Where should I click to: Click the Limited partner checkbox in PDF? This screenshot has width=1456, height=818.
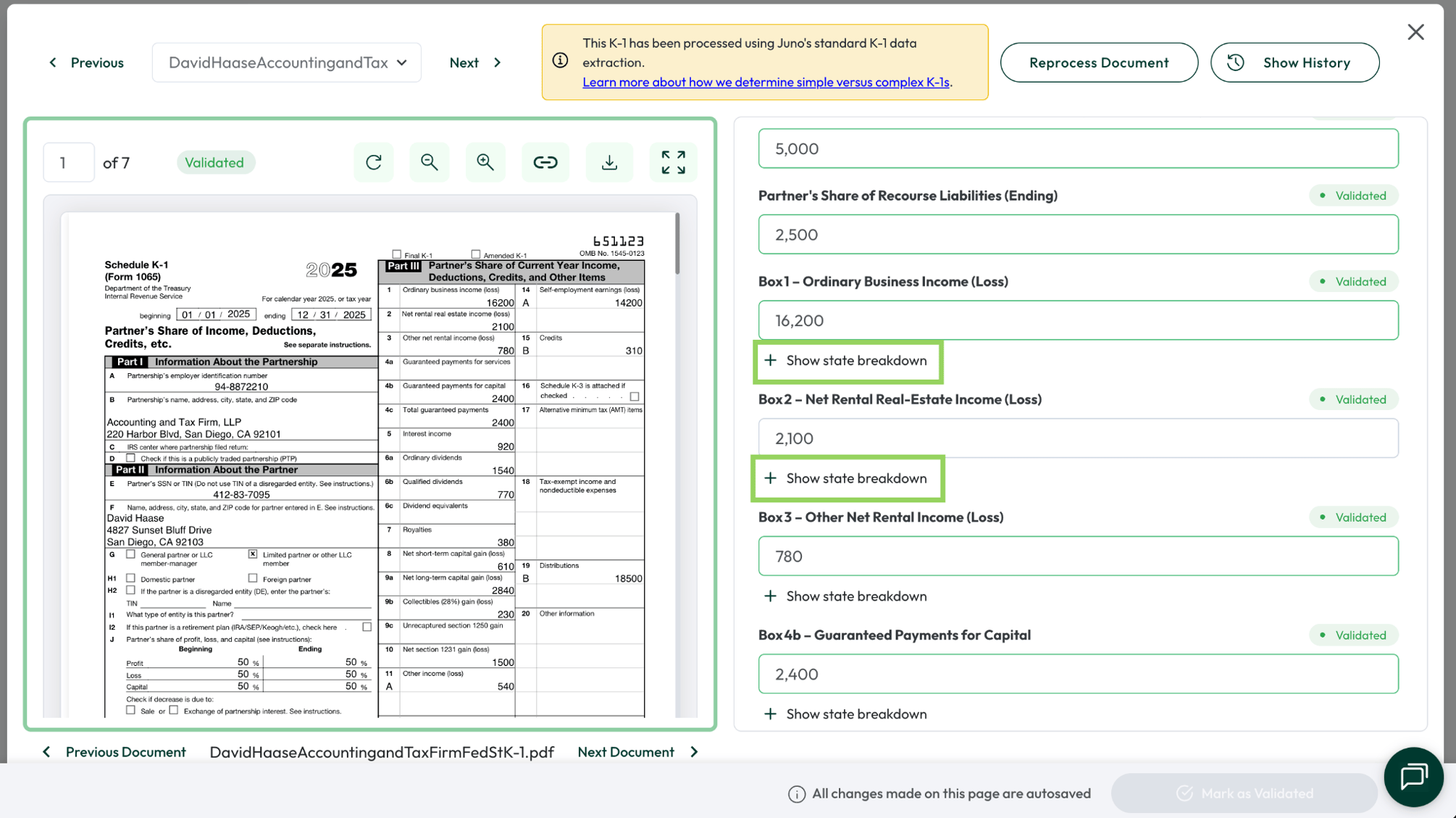point(252,554)
